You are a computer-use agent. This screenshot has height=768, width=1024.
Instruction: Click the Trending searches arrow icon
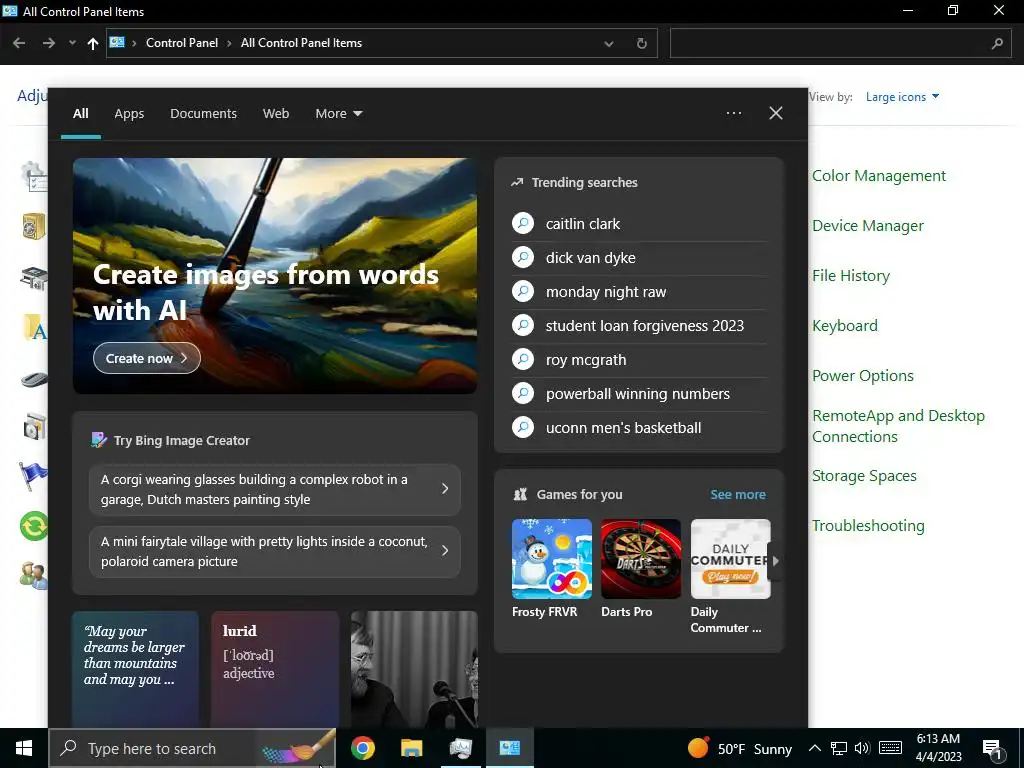(x=517, y=182)
